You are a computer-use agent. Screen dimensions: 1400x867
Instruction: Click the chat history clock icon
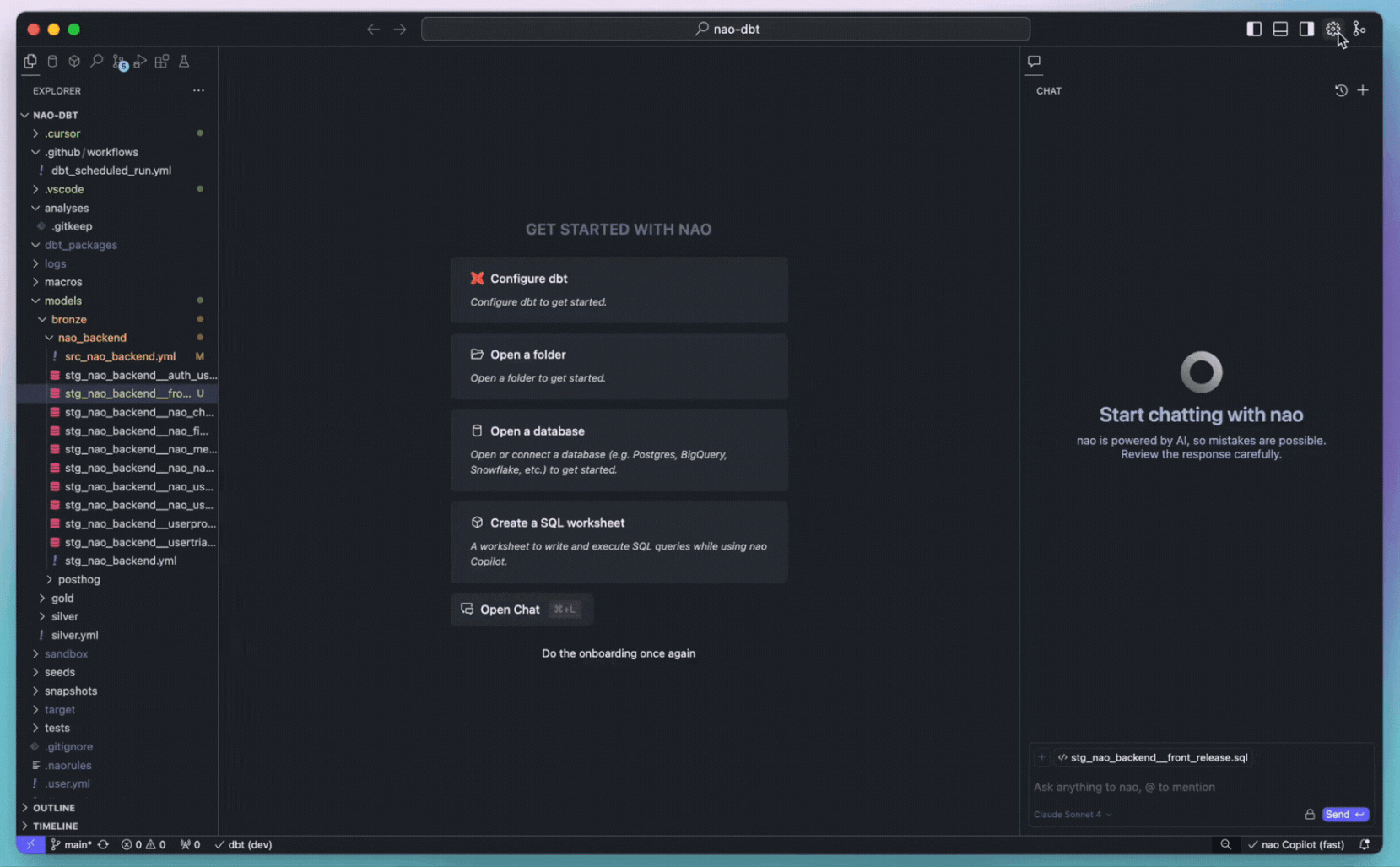(1341, 90)
